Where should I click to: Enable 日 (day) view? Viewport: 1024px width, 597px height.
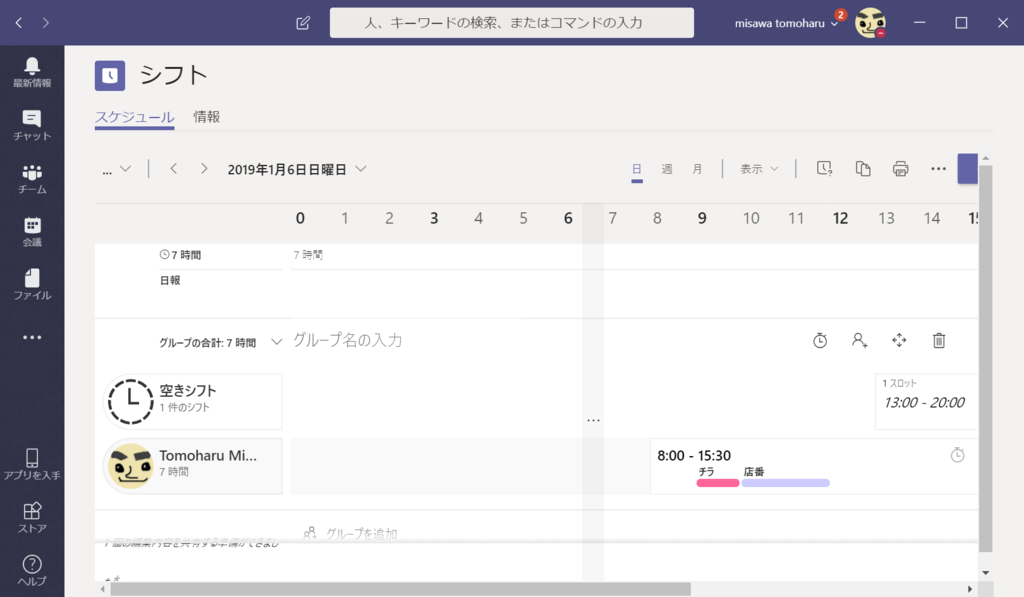pyautogui.click(x=637, y=169)
